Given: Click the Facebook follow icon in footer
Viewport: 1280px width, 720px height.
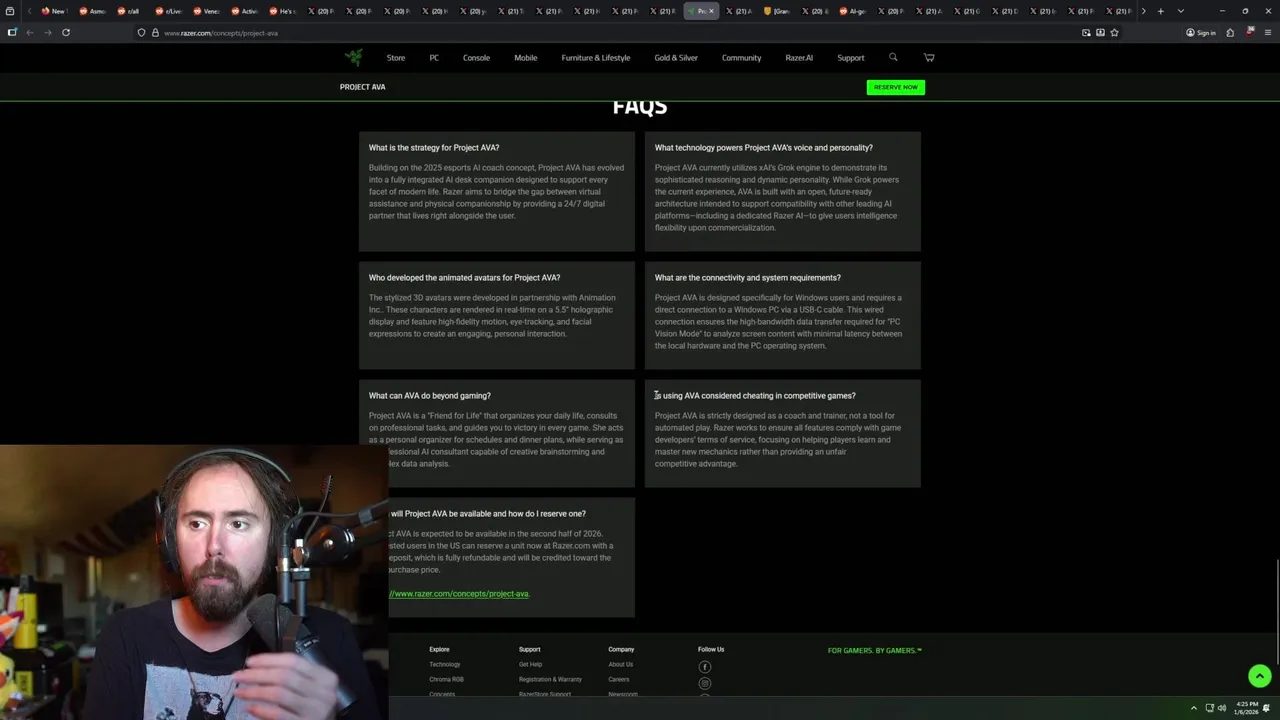Looking at the screenshot, I should click(705, 667).
